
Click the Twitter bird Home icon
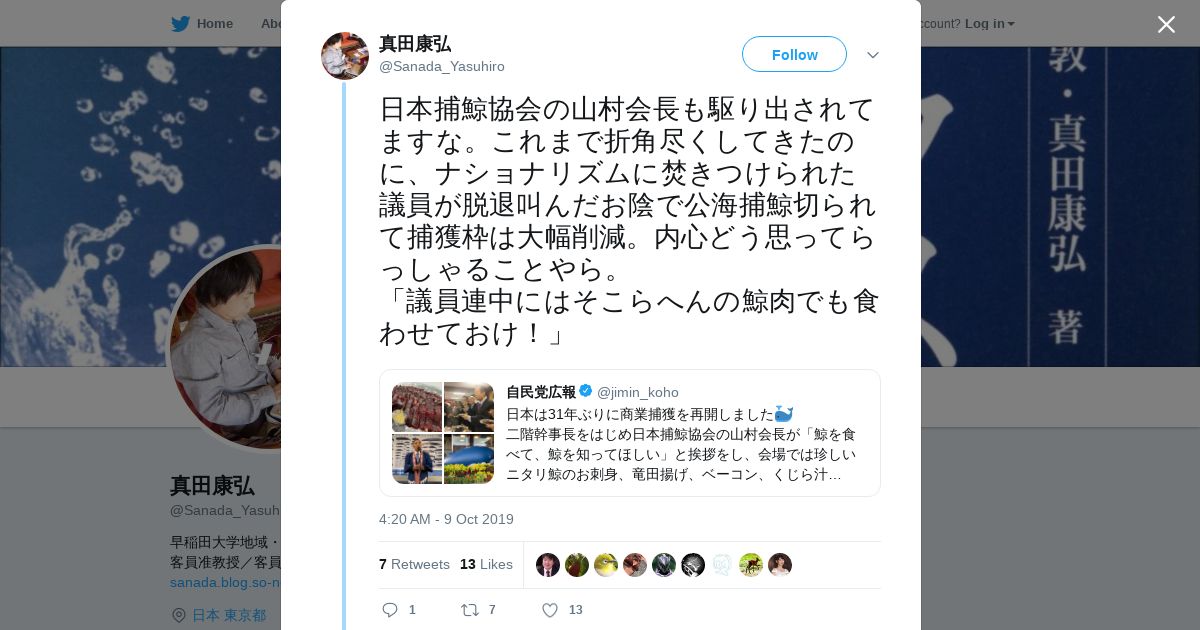coord(180,23)
